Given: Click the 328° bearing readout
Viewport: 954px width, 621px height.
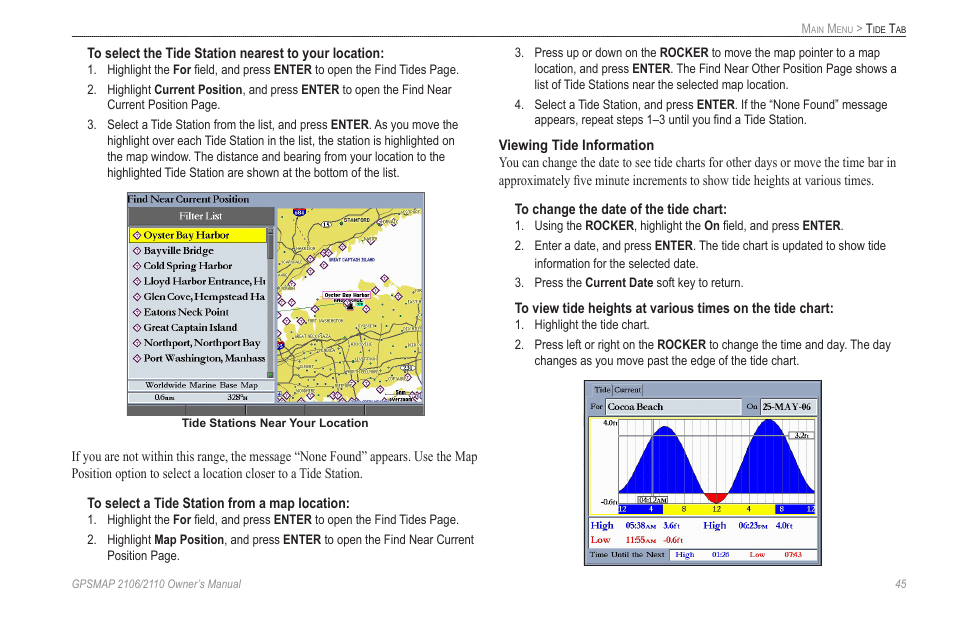Looking at the screenshot, I should [x=237, y=397].
